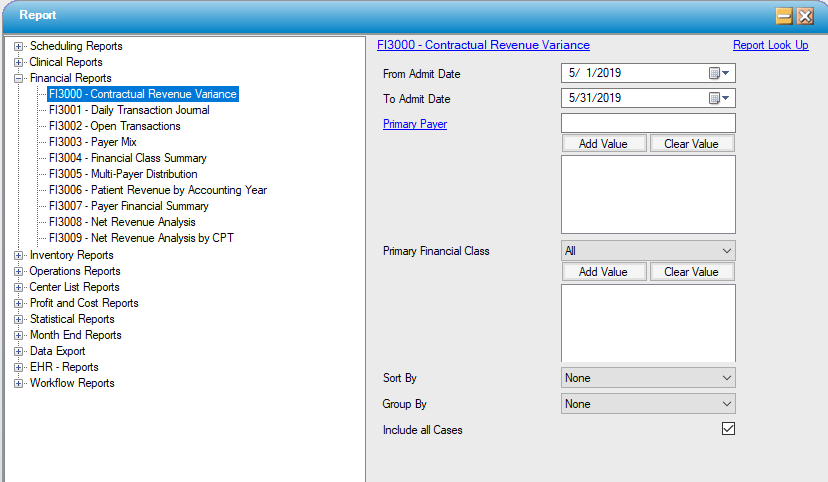Select FI3006 - Patient Revenue by Accounting Year

(x=158, y=190)
